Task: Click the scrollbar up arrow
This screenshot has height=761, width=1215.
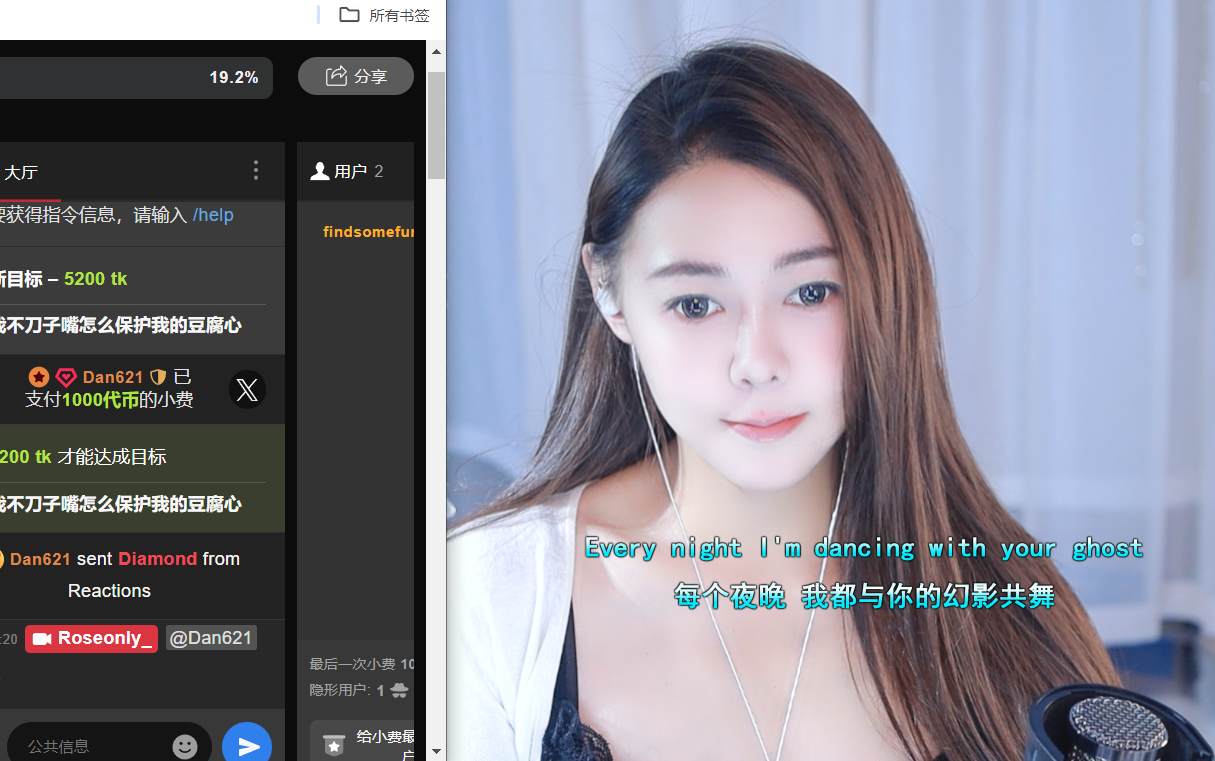Action: (437, 51)
